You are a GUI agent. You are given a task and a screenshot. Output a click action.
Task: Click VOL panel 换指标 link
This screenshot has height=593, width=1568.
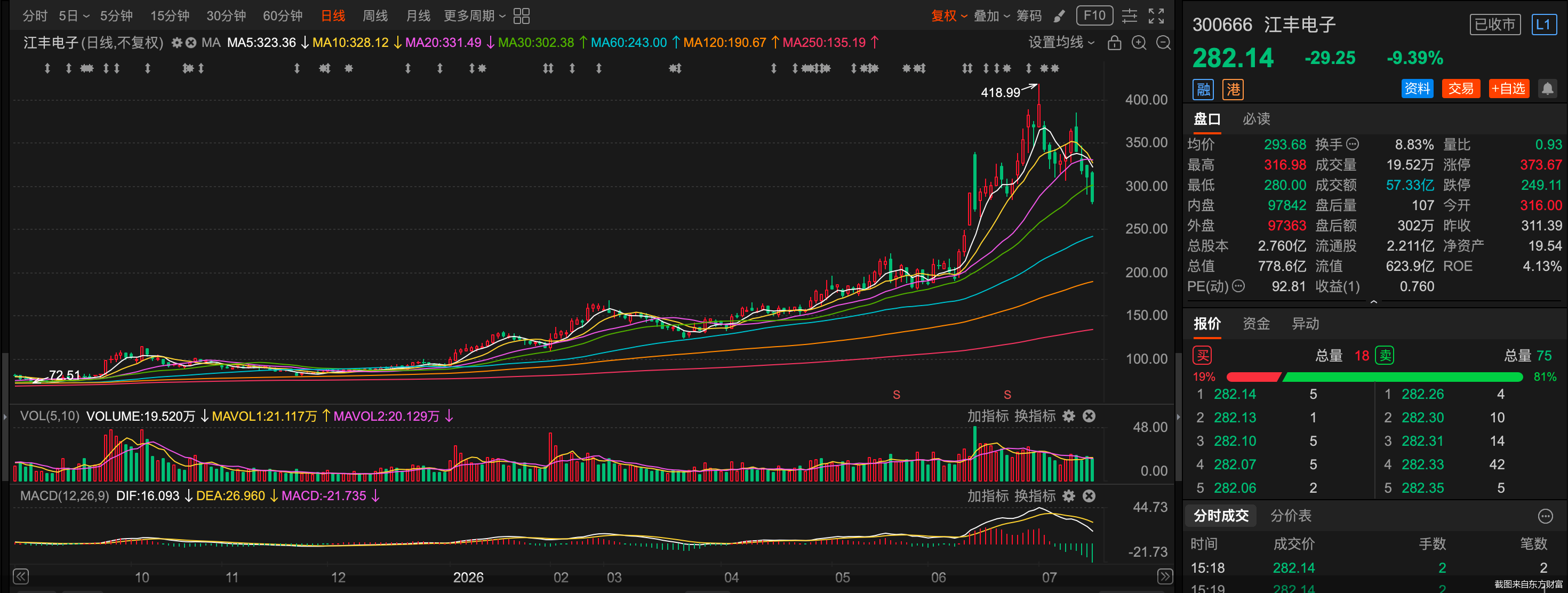pos(1035,416)
